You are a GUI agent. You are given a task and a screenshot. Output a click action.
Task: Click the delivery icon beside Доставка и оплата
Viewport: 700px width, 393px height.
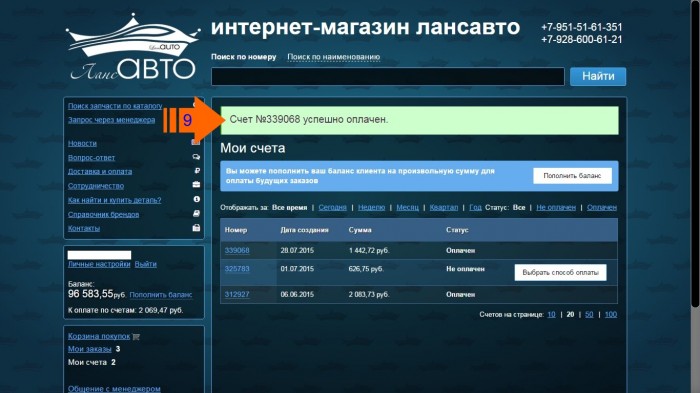(x=196, y=171)
